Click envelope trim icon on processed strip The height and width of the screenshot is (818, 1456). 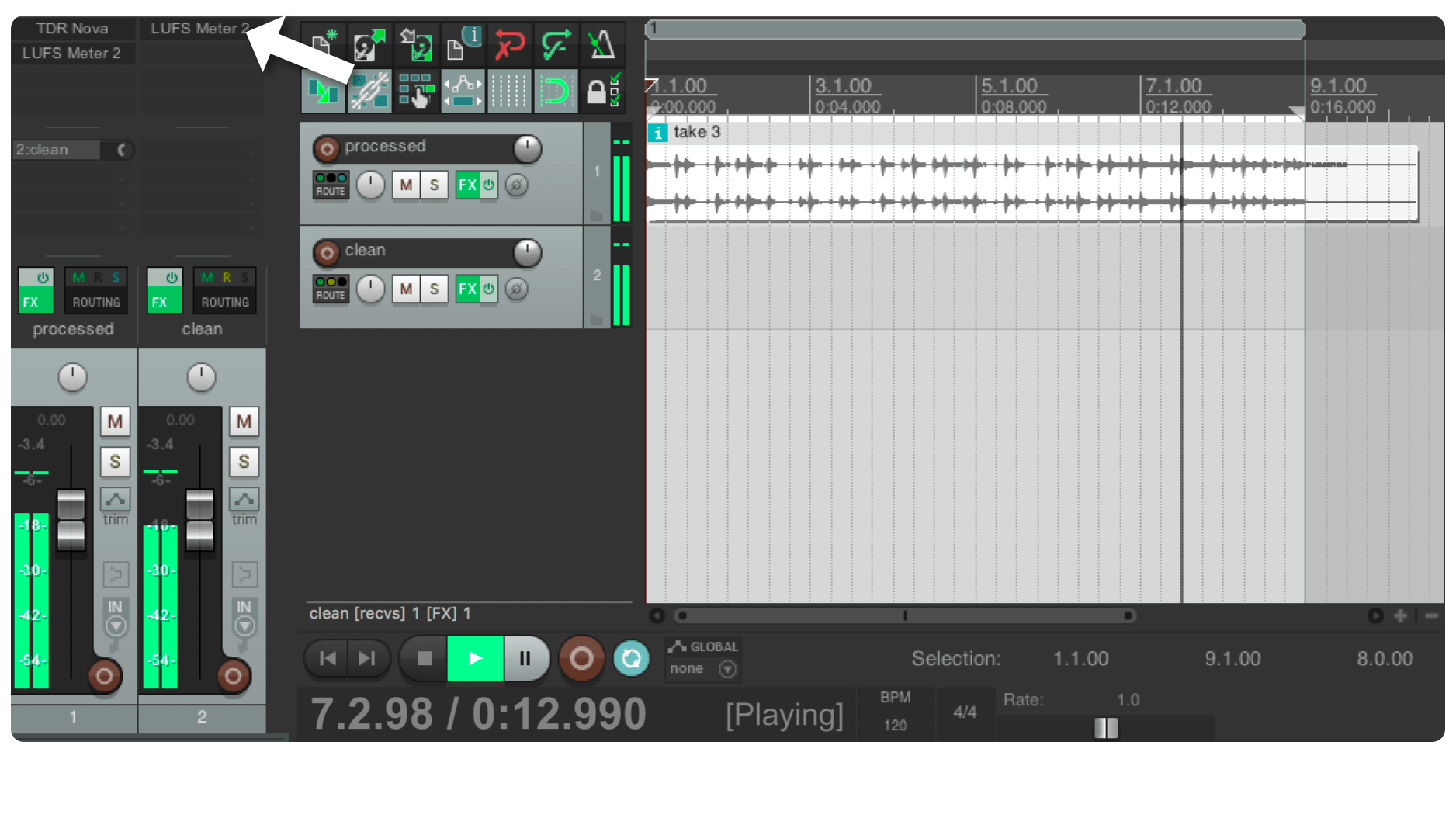click(115, 499)
